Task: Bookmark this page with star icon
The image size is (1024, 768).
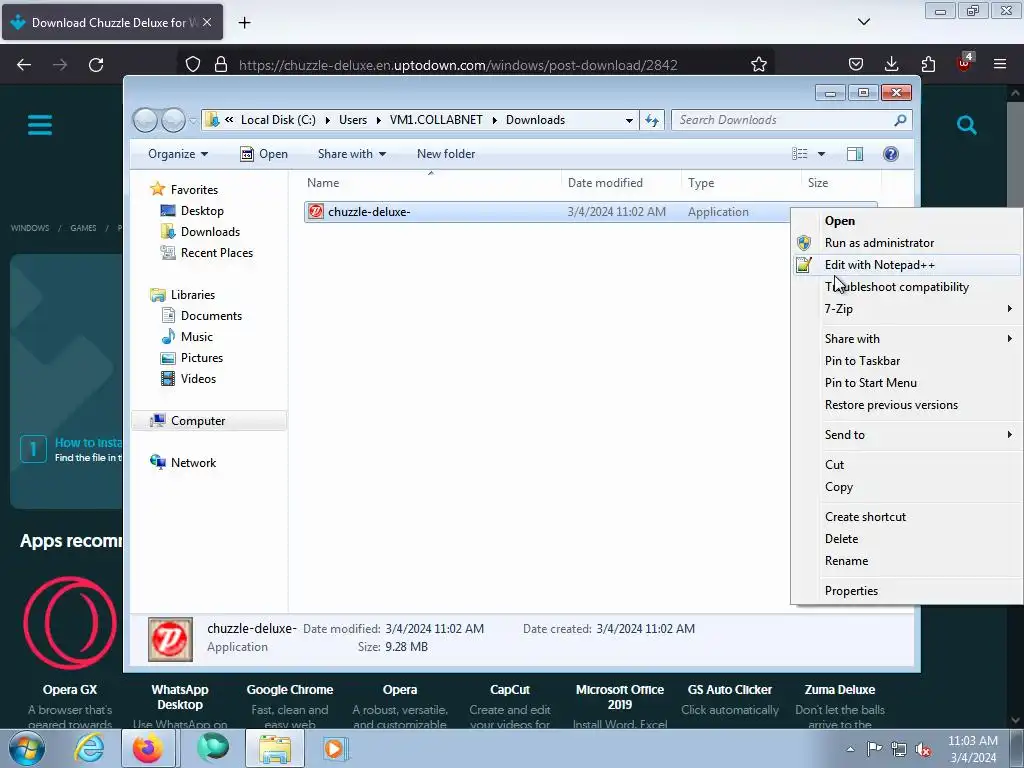Action: (x=758, y=65)
